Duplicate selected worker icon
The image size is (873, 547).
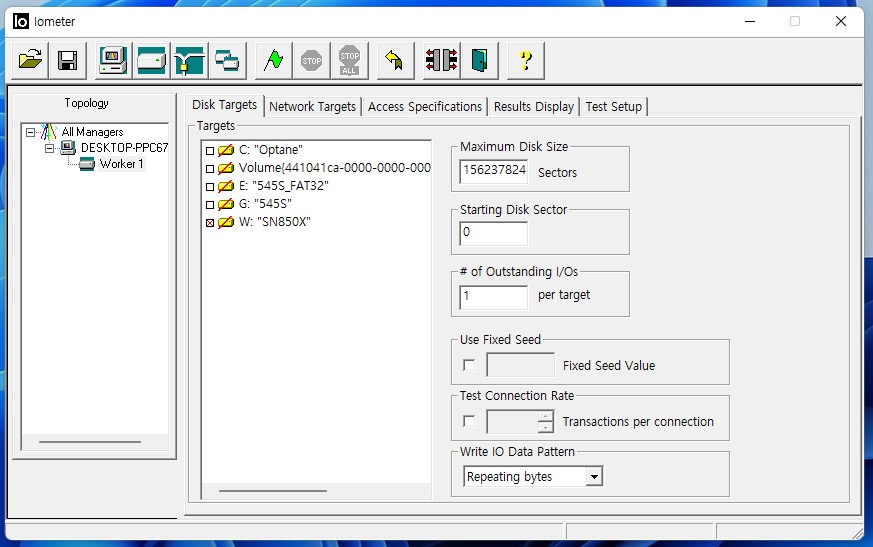coord(227,60)
